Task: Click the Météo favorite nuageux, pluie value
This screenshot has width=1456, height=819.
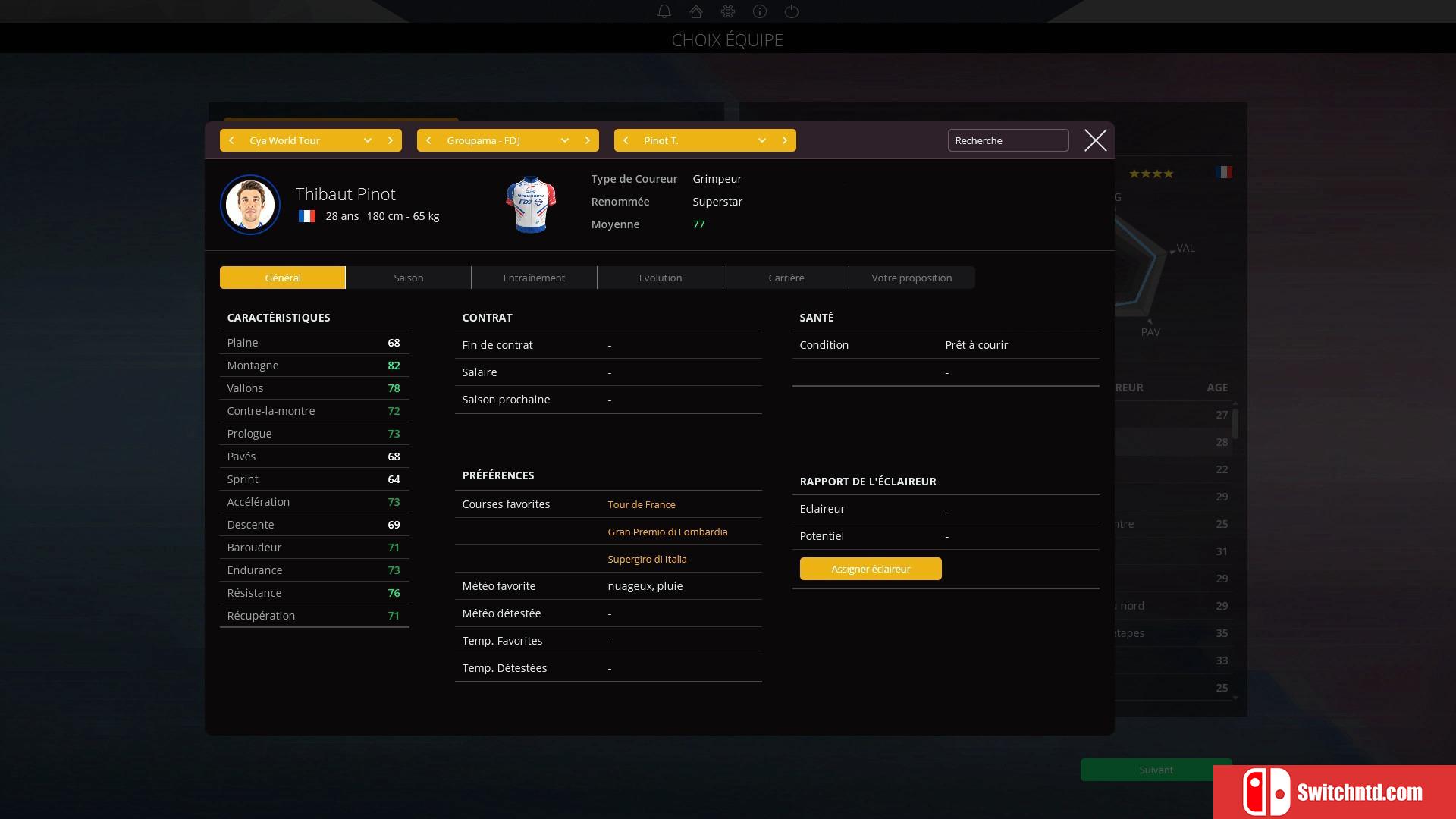Action: [x=645, y=586]
